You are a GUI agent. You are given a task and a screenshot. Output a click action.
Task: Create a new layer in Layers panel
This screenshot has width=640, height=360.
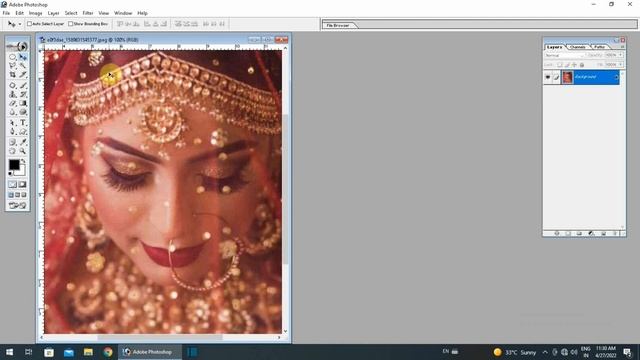[x=603, y=233]
